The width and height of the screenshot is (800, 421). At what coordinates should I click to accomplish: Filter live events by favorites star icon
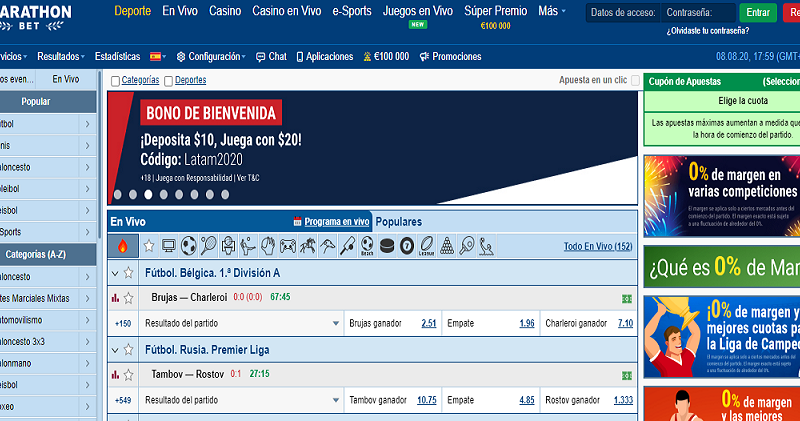(x=149, y=246)
